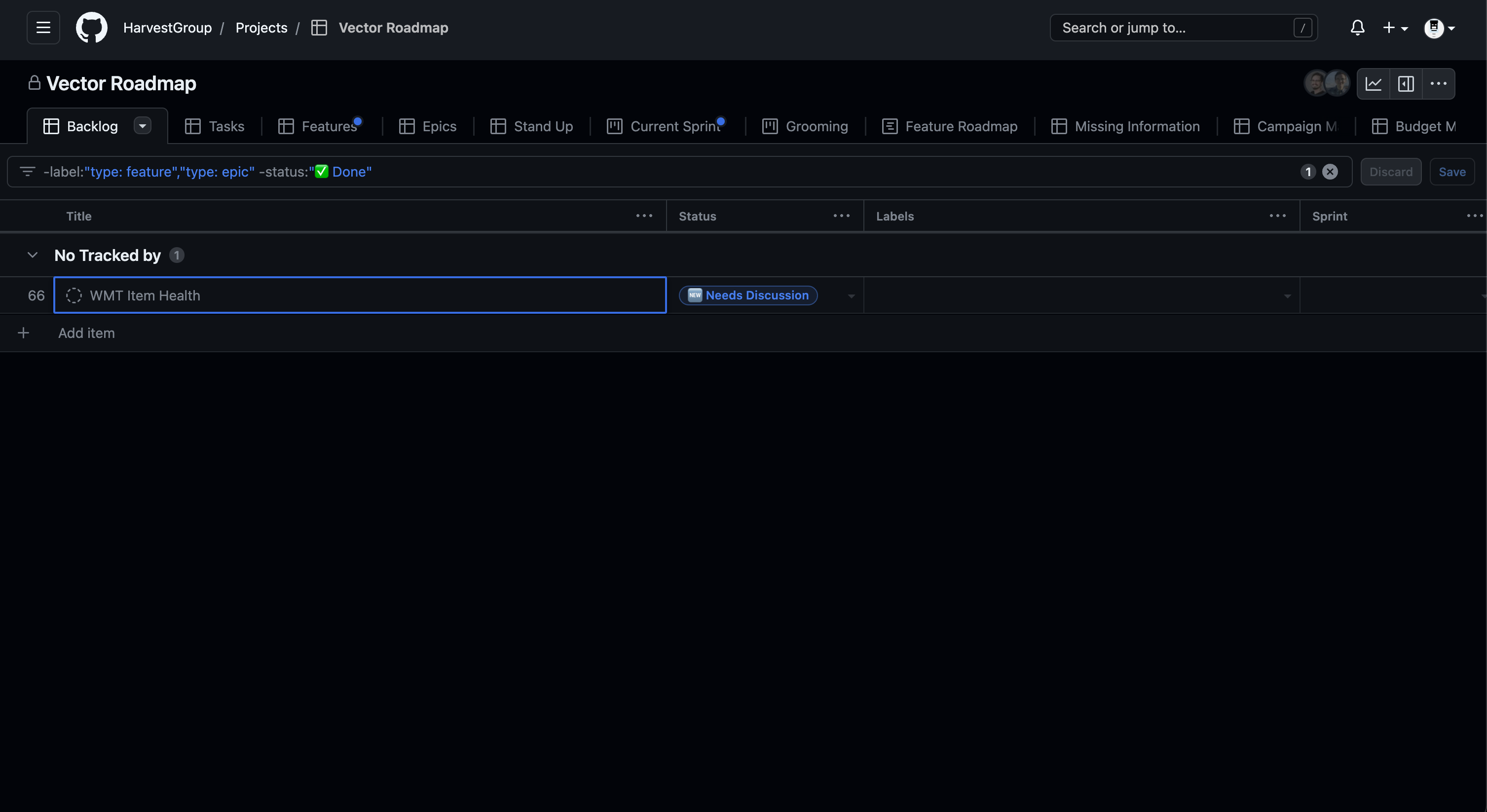Open project Insights chart icon

point(1374,84)
